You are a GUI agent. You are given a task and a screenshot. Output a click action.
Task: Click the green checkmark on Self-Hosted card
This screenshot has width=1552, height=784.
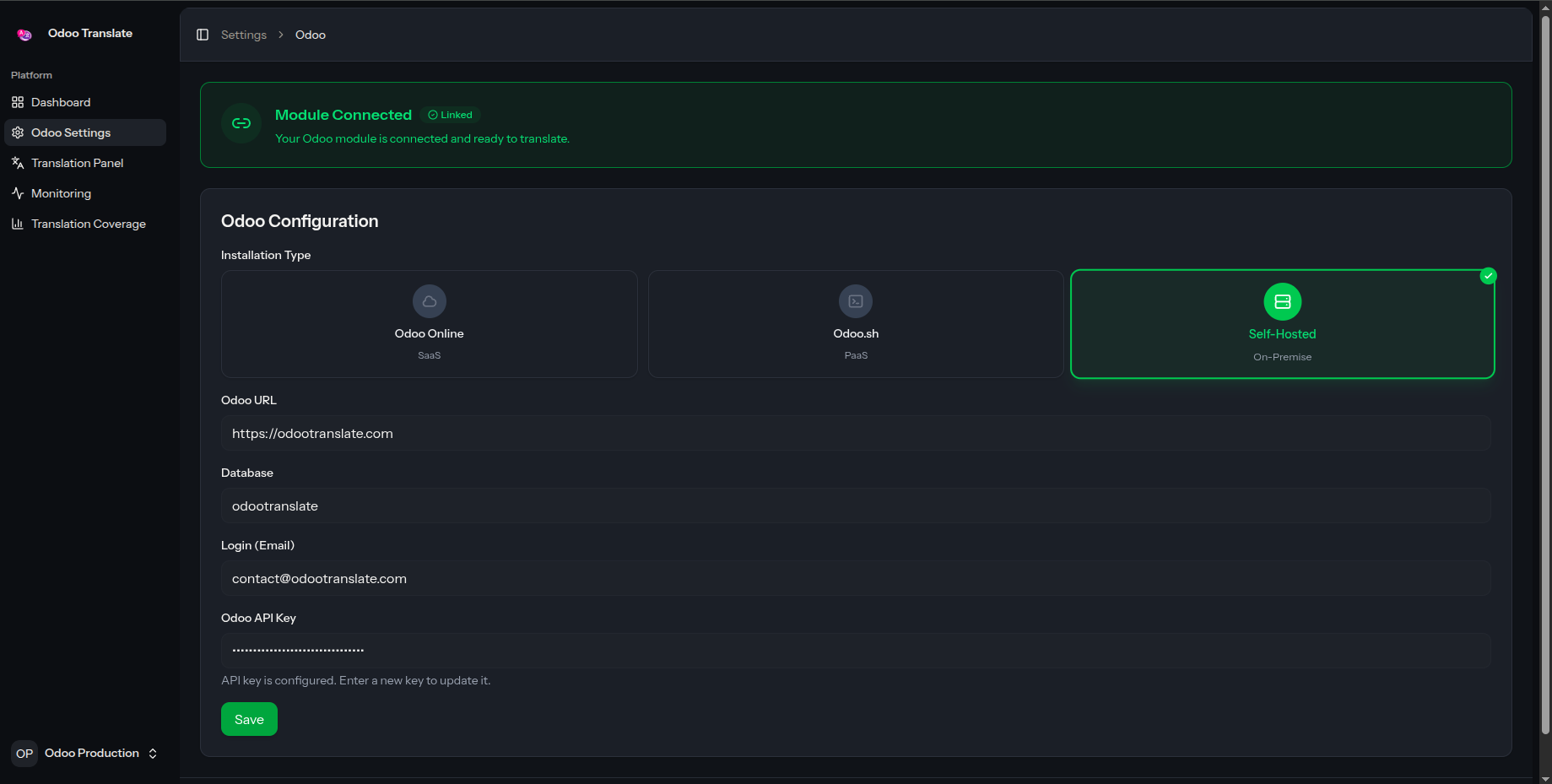1489,276
